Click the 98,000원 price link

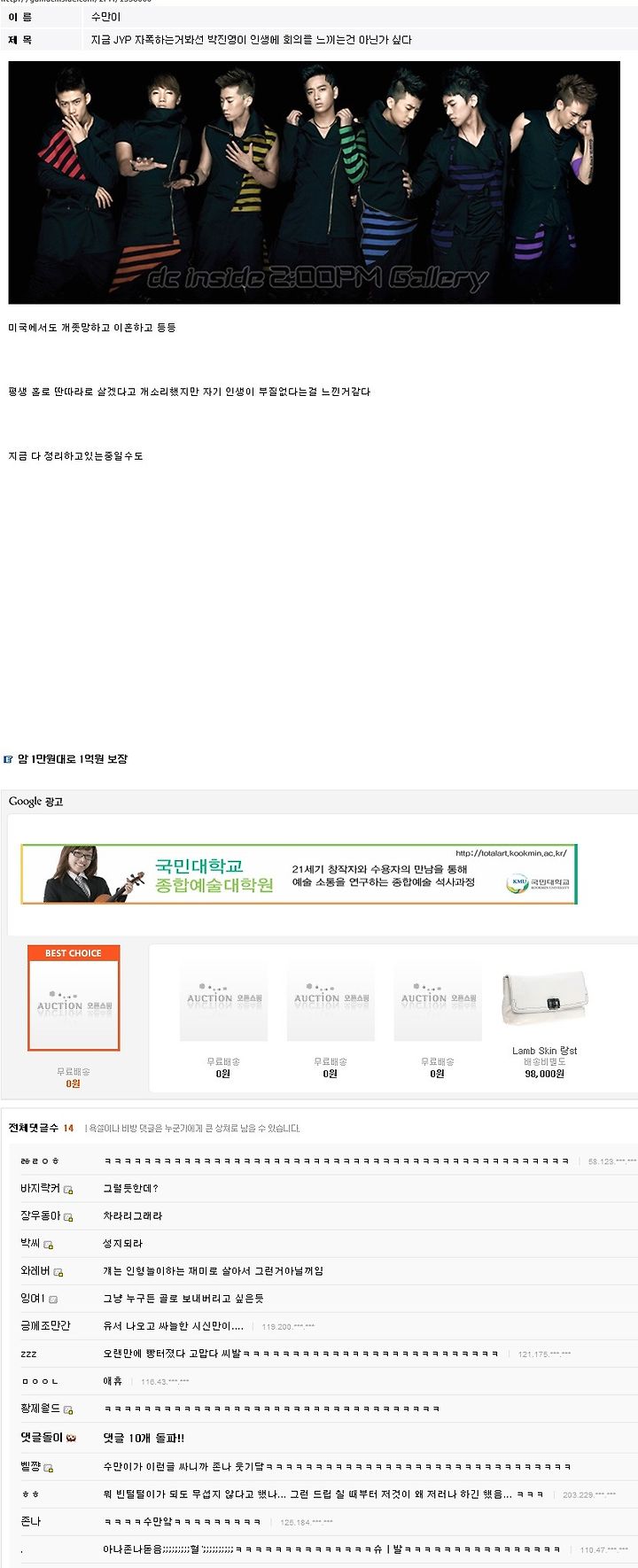coord(544,1074)
